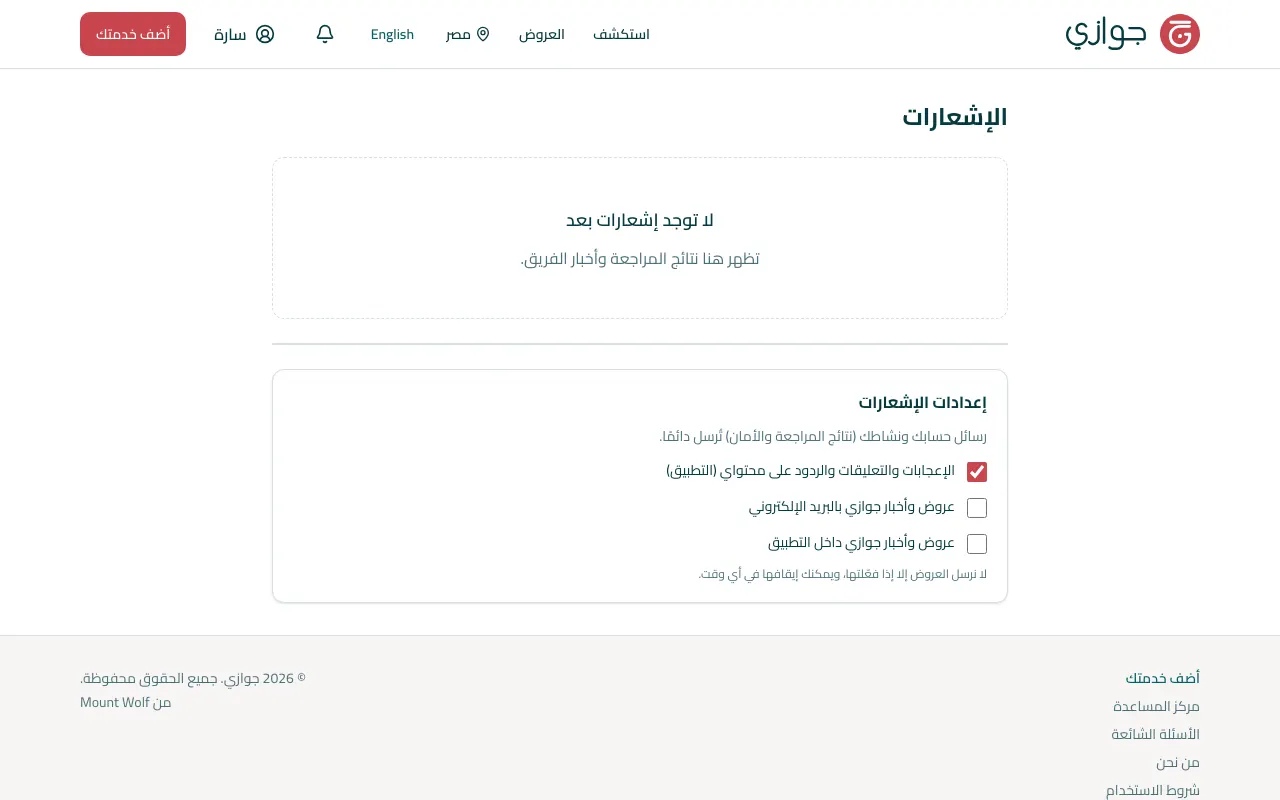Click the الإشعارات page heading
Viewport: 1280px width, 800px height.
955,117
